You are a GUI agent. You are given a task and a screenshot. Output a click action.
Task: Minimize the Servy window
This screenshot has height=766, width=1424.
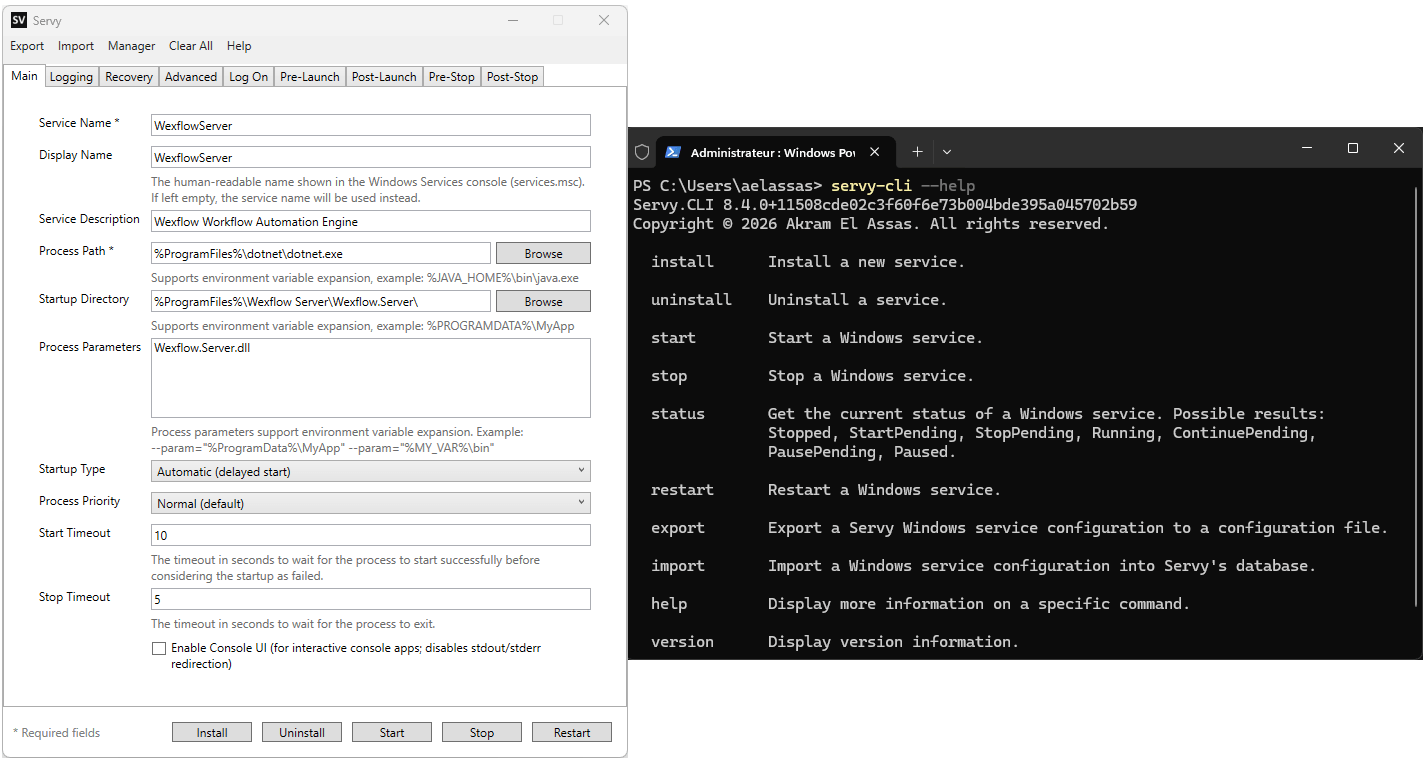point(512,20)
